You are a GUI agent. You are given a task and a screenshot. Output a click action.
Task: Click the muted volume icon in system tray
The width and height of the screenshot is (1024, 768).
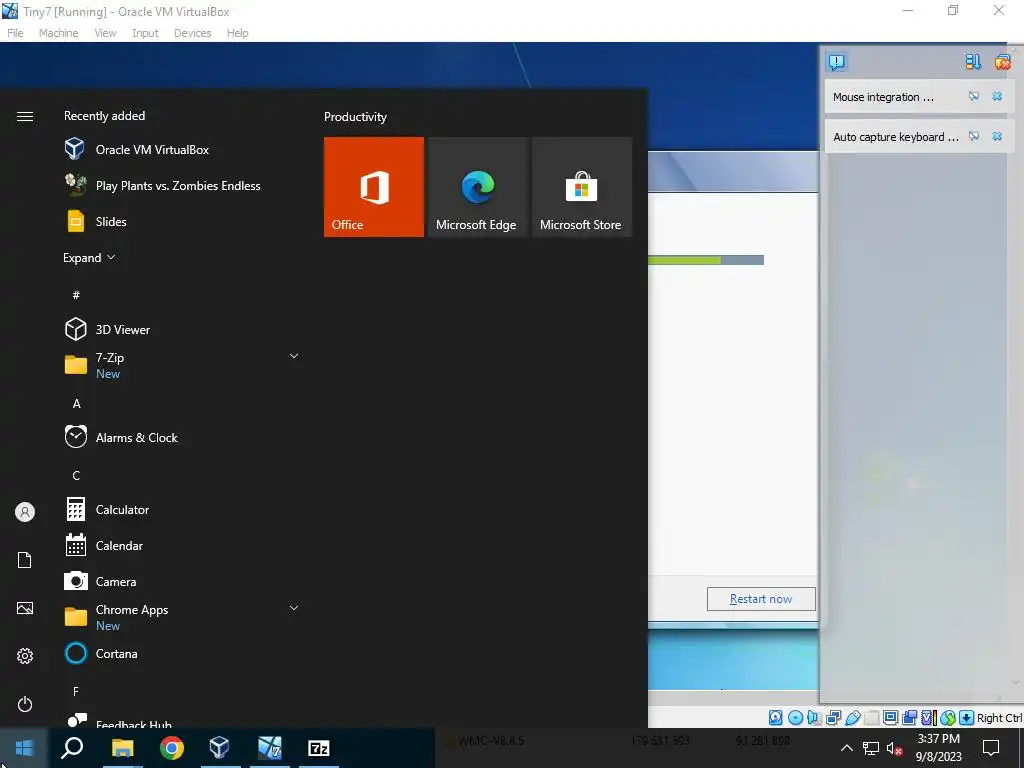(x=895, y=748)
